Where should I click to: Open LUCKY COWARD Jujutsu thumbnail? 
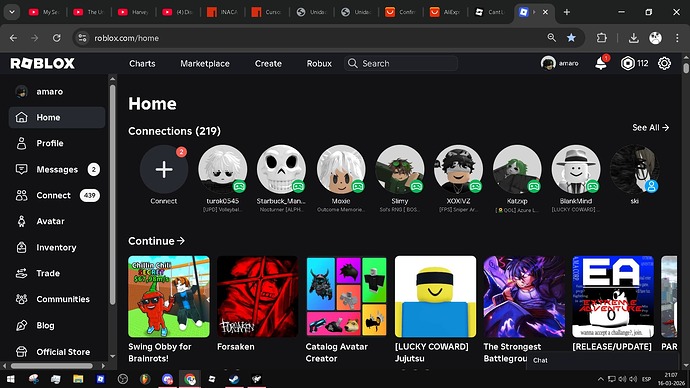pos(435,296)
